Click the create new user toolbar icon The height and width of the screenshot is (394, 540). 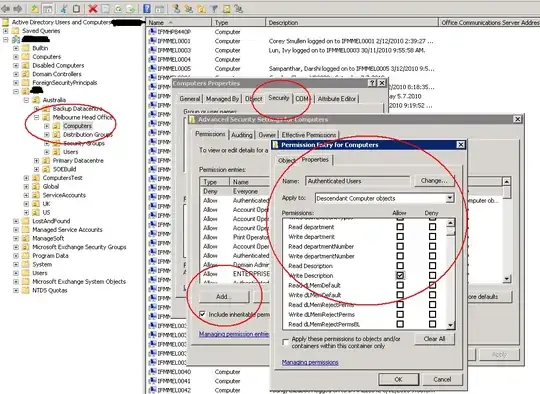(176, 9)
